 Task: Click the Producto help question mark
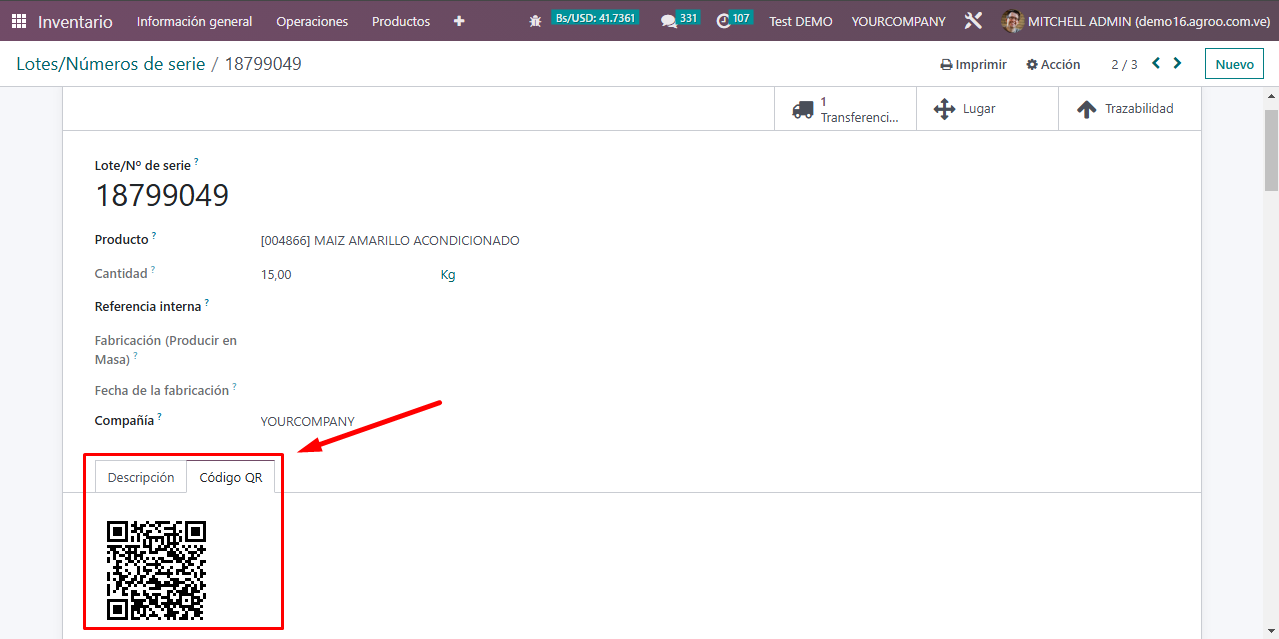coord(154,236)
